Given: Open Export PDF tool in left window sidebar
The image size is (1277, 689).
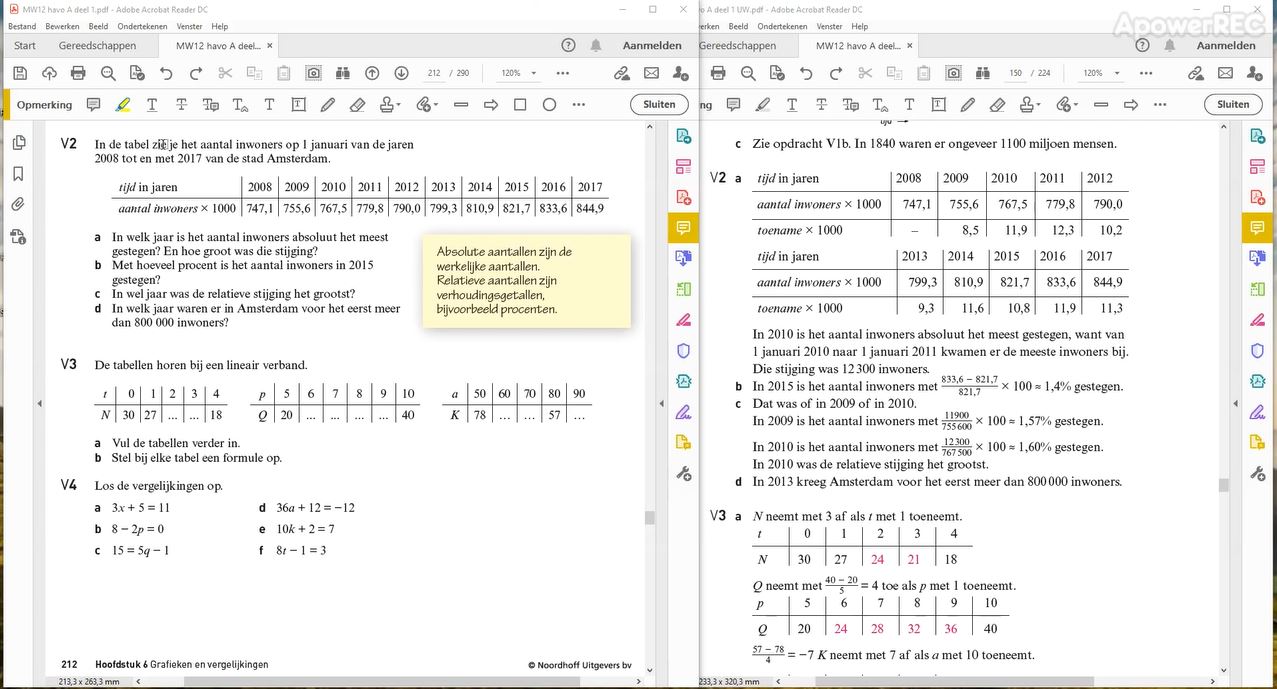Looking at the screenshot, I should (x=683, y=136).
